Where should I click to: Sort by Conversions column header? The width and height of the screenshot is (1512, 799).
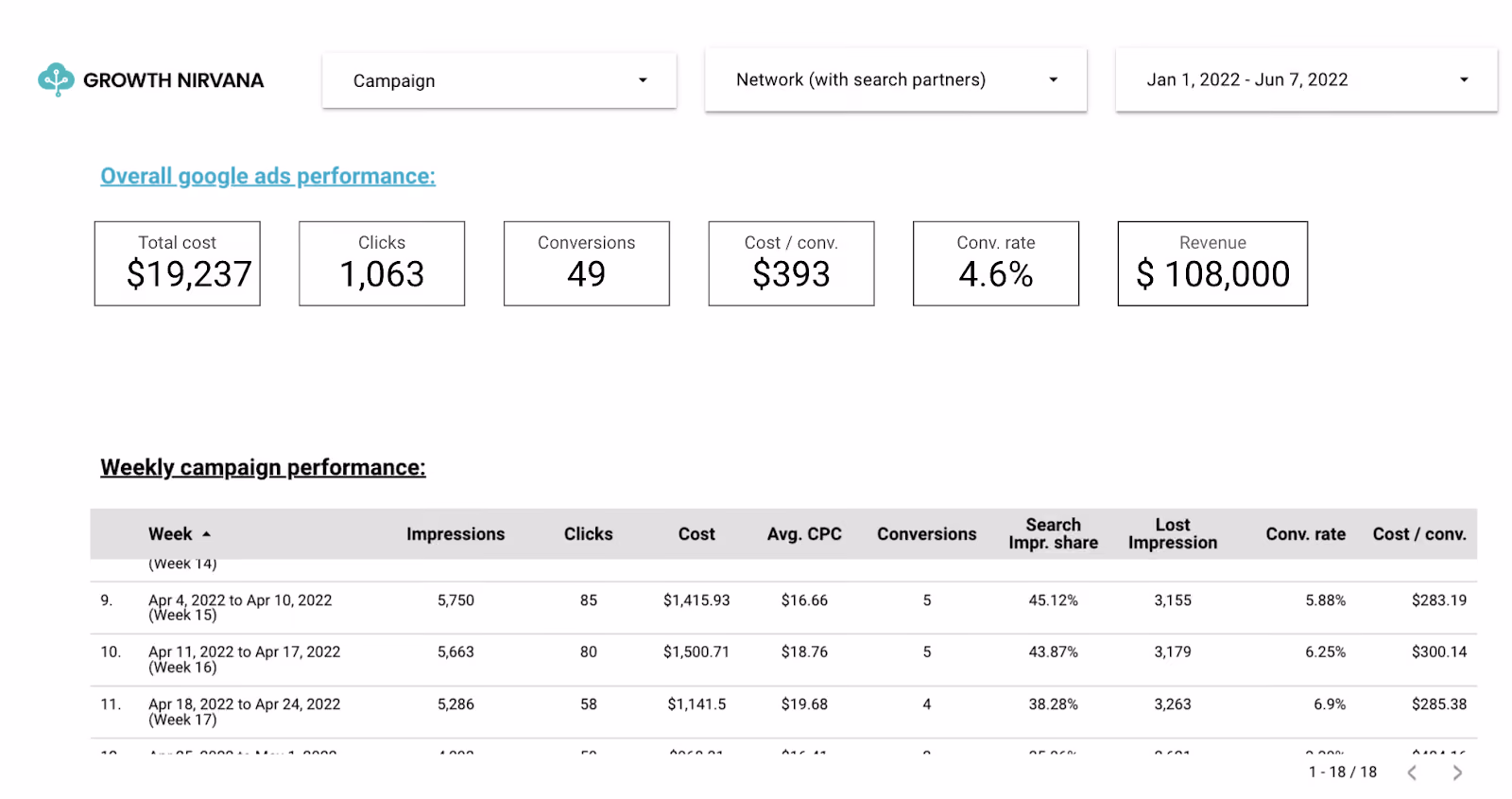tap(926, 534)
